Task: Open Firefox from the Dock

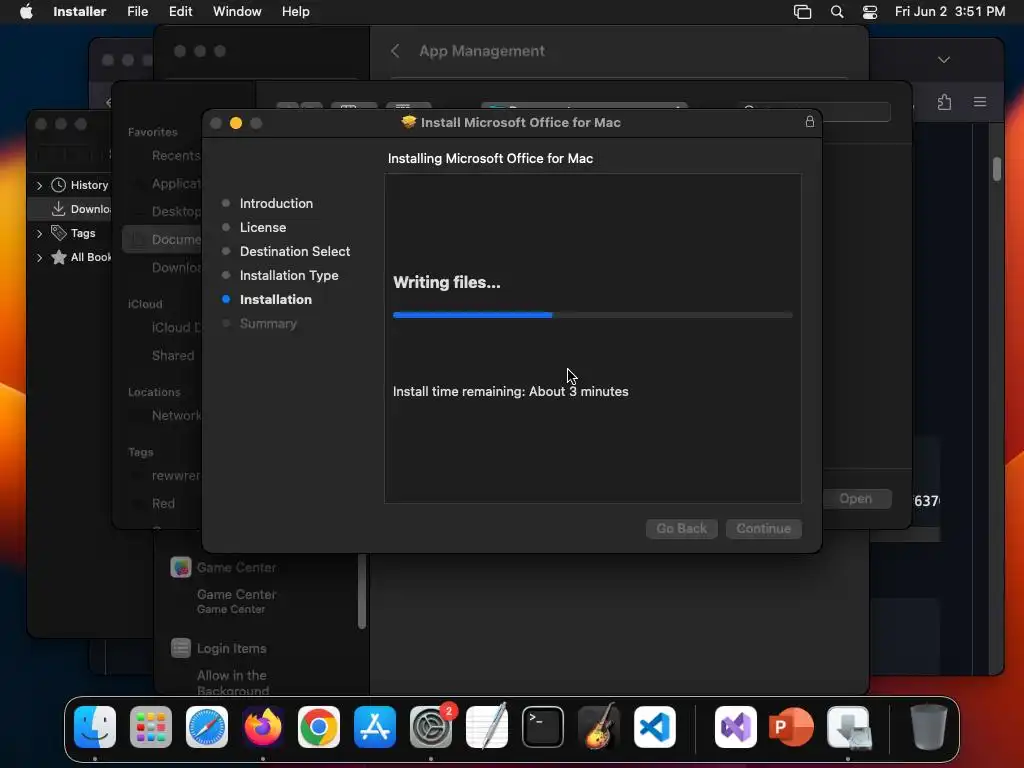Action: (x=263, y=727)
